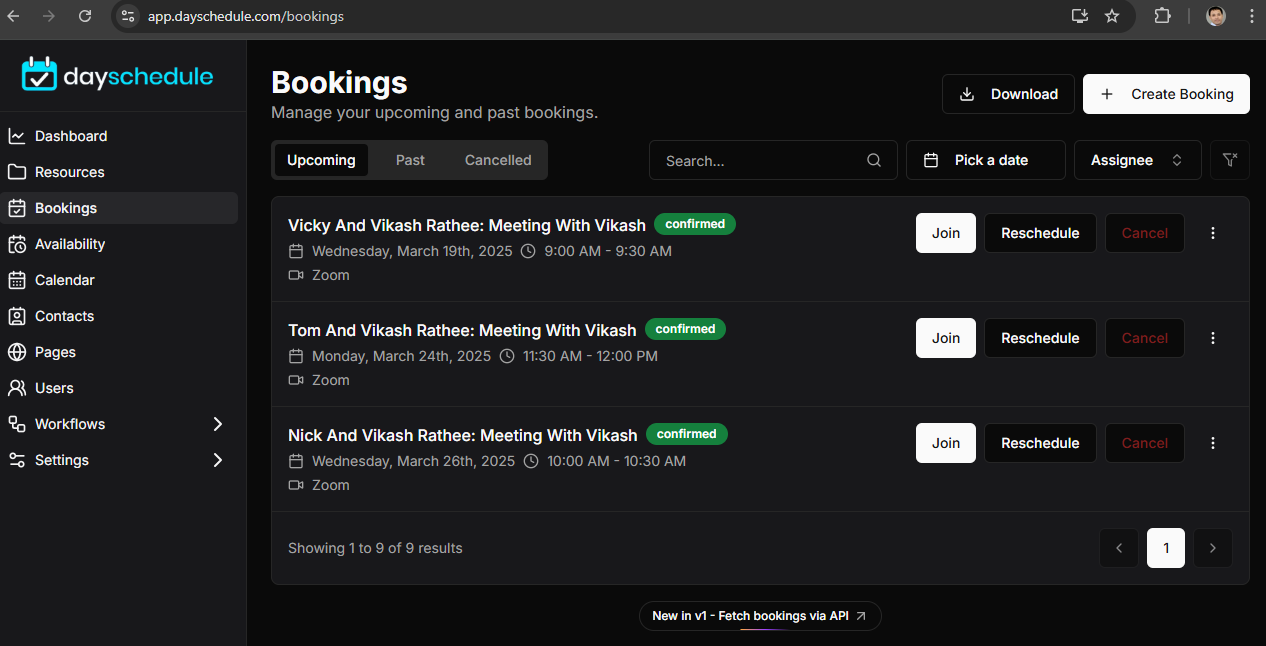Open more options for Vicky's booking
Screen dimensions: 1266x646
[x=1213, y=233]
